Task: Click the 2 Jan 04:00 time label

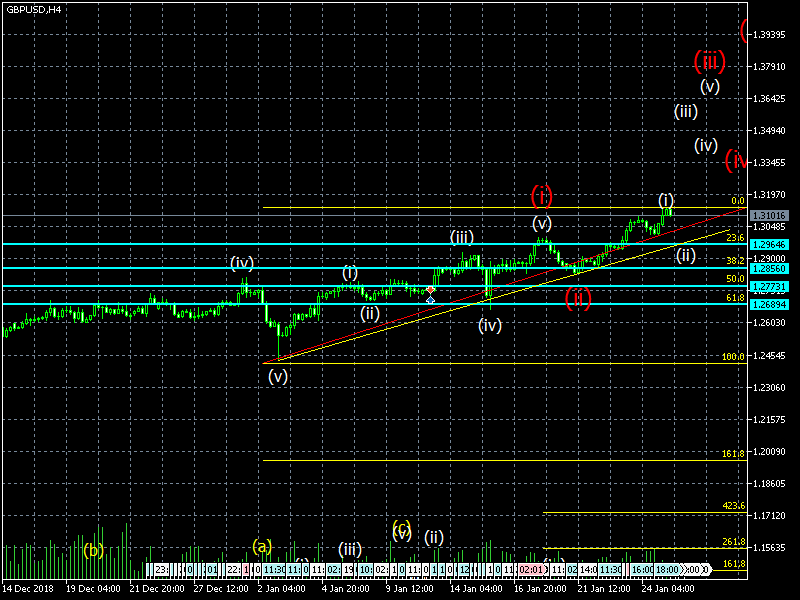Action: pos(282,589)
